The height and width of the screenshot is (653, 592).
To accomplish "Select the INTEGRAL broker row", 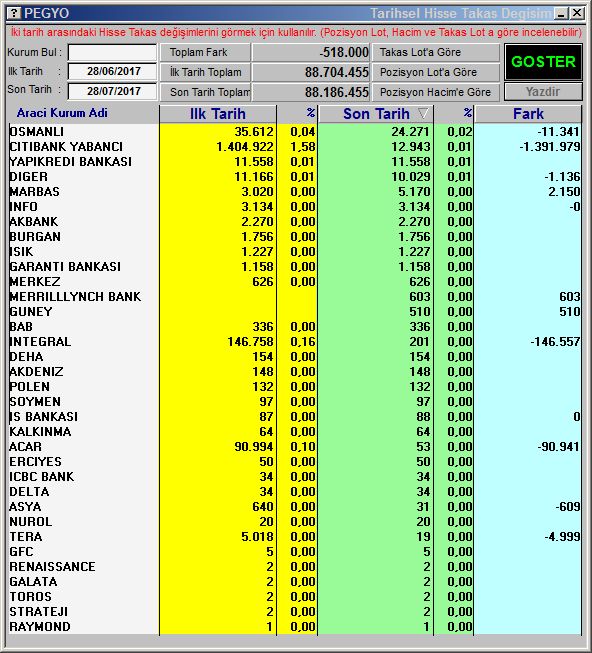I will [295, 341].
